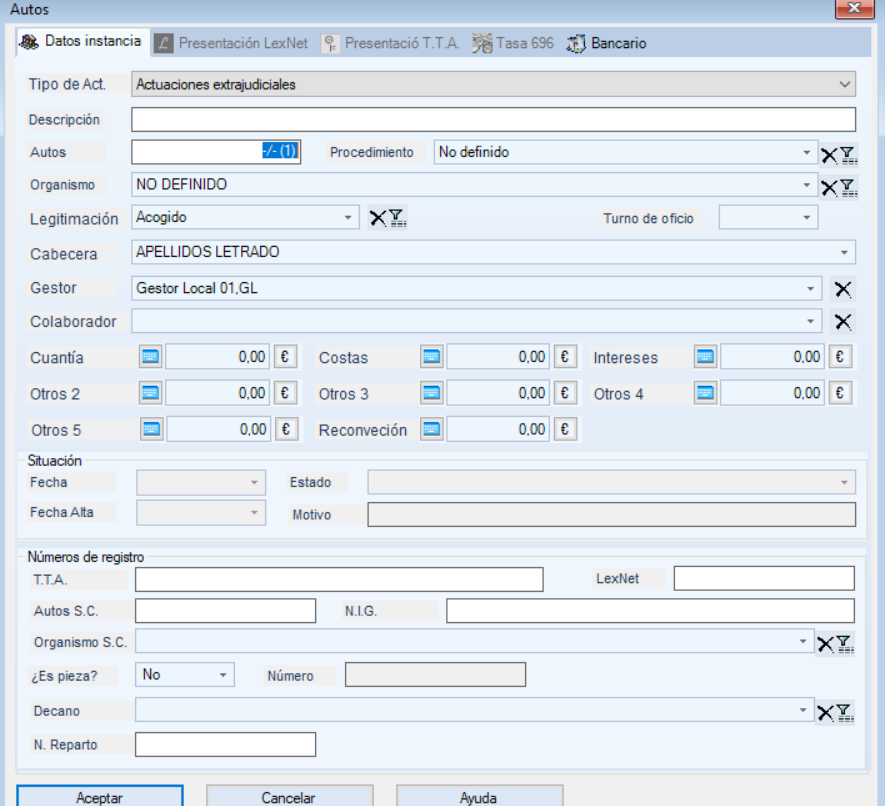885x806 pixels.
Task: Open the ¿Es pieza? dropdown
Action: coord(223,675)
